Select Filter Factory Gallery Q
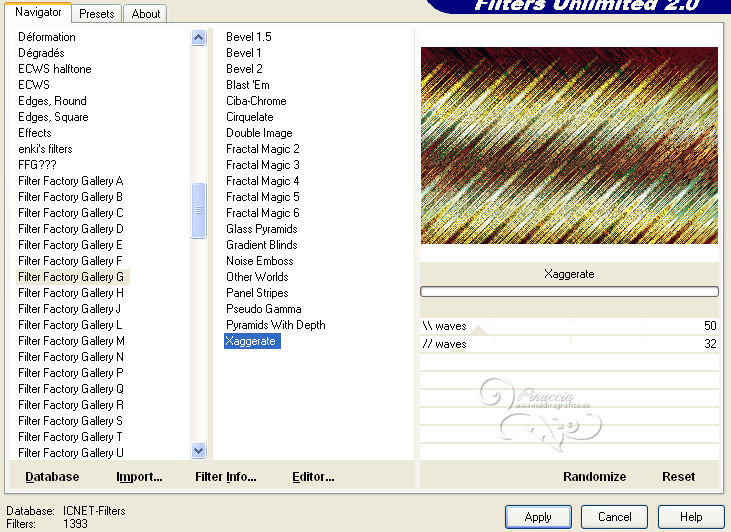Viewport: 731px width, 532px height. pyautogui.click(x=70, y=389)
